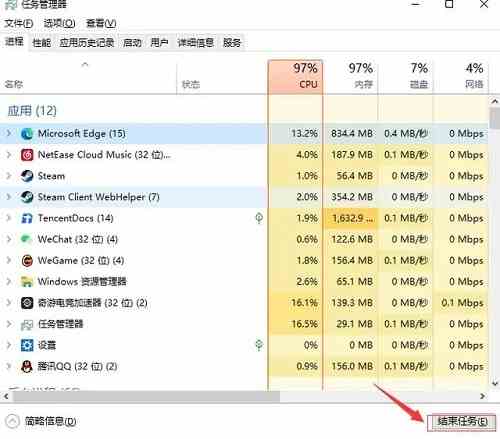
Task: Switch to the 性能 tab
Action: point(42,43)
